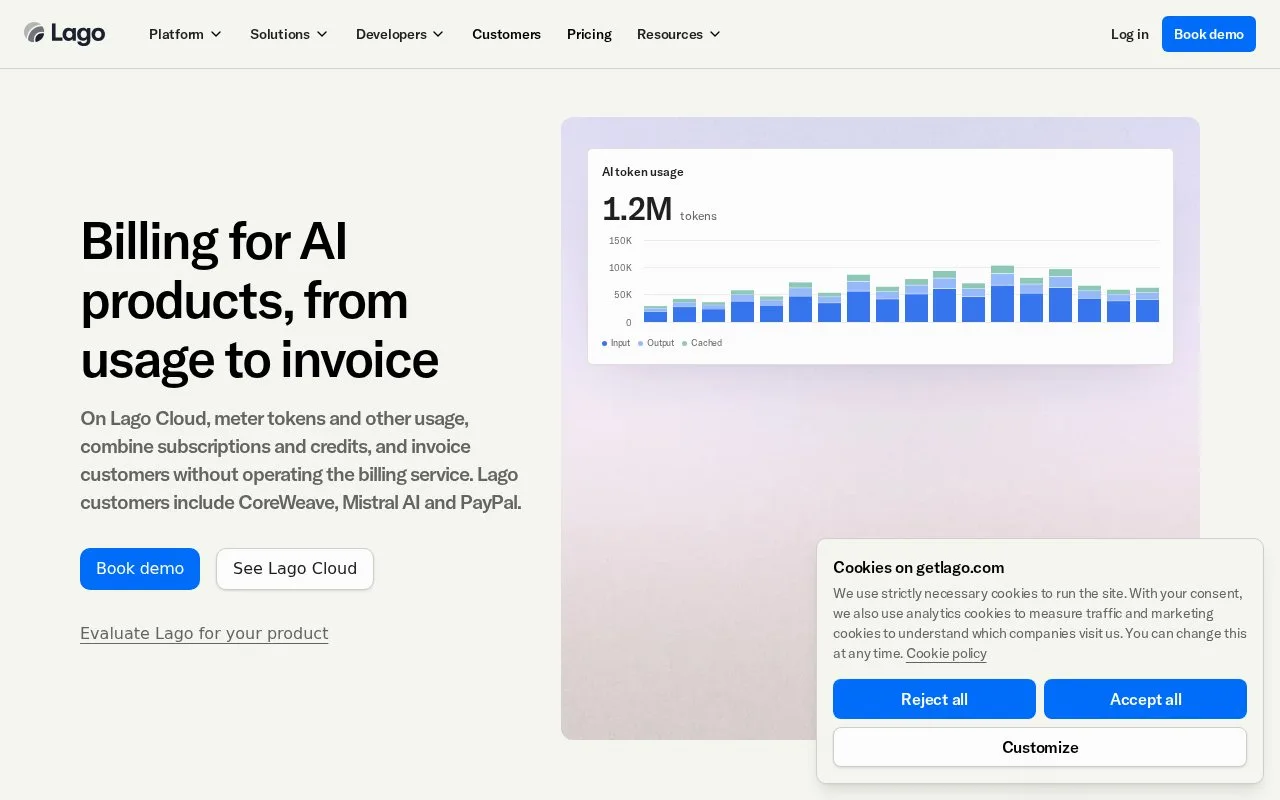The height and width of the screenshot is (800, 1280).
Task: Customize cookie preferences
Action: (1040, 747)
